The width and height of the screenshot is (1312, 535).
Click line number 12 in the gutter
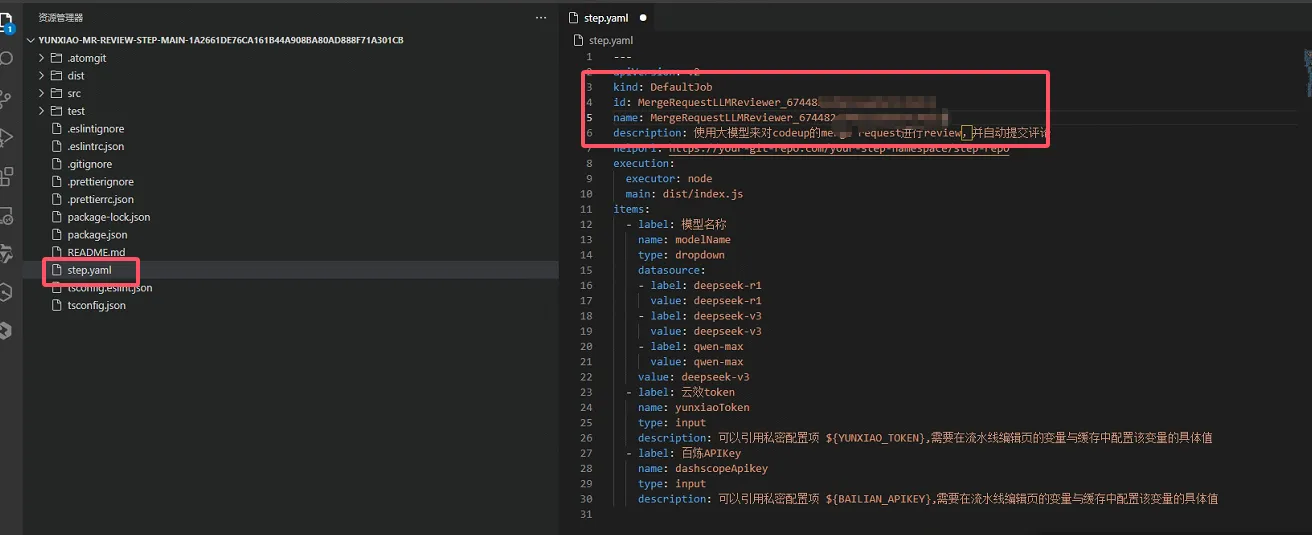[587, 224]
